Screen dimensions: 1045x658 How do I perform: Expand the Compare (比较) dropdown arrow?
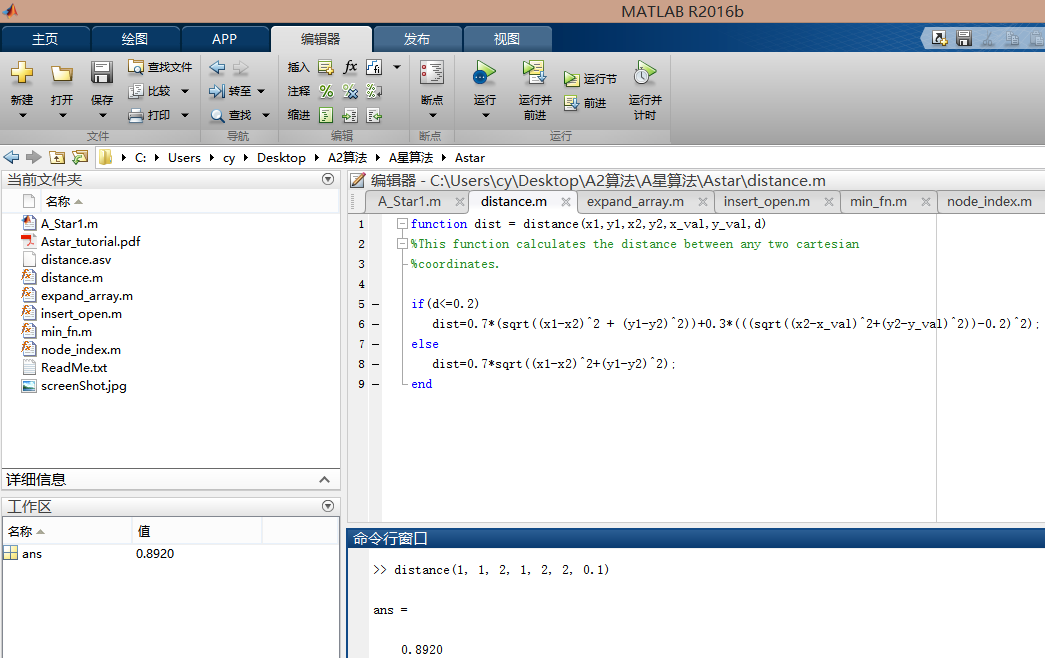coord(185,91)
